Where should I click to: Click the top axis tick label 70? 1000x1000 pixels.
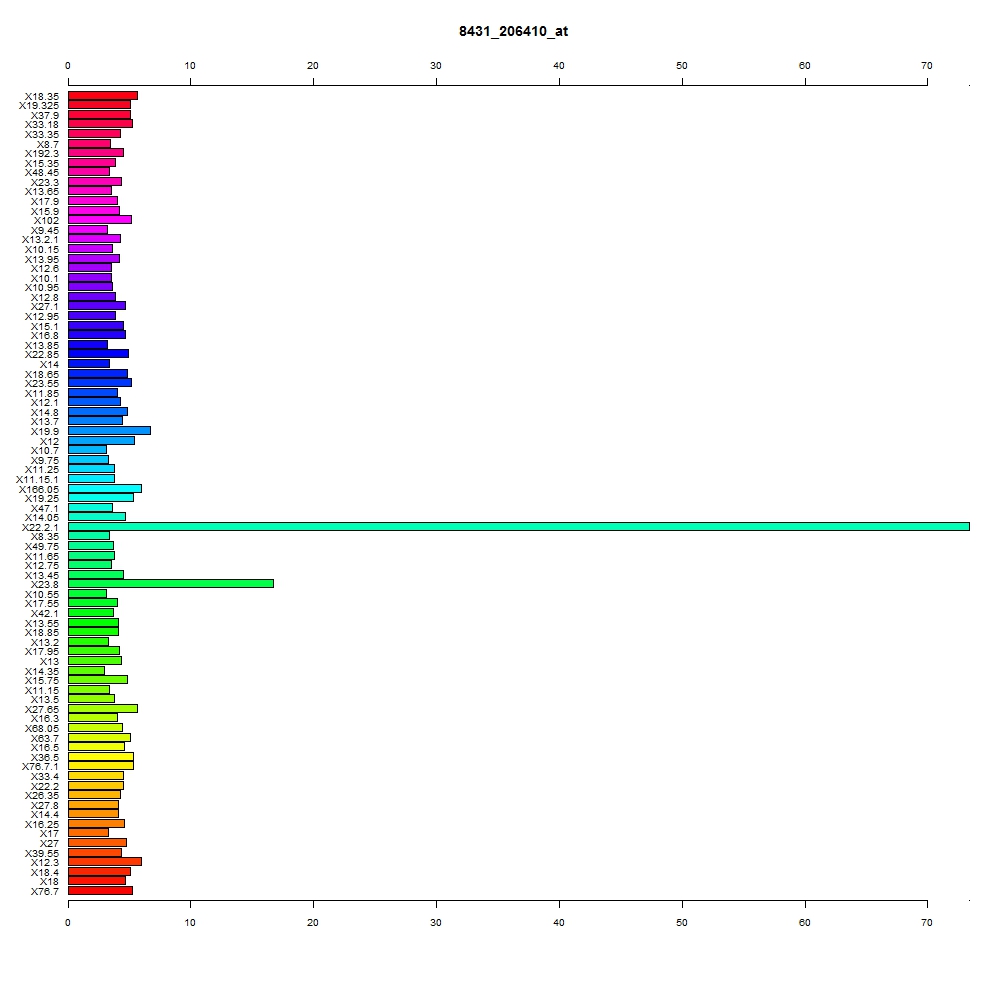coord(927,66)
